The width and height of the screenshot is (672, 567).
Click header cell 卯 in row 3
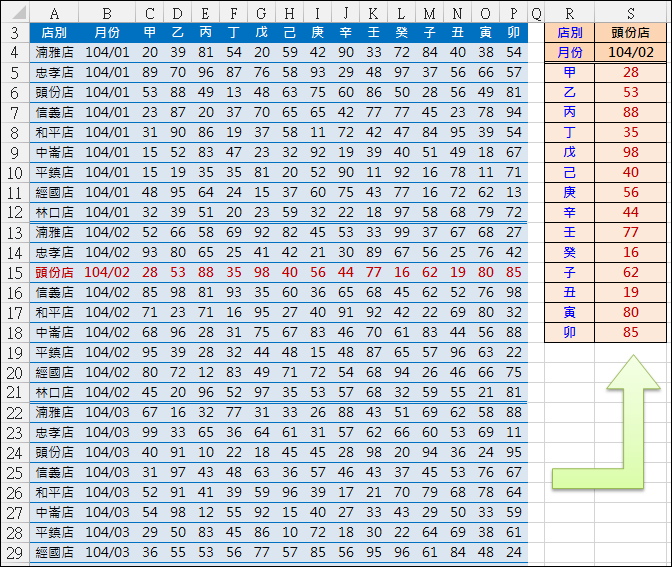click(513, 33)
